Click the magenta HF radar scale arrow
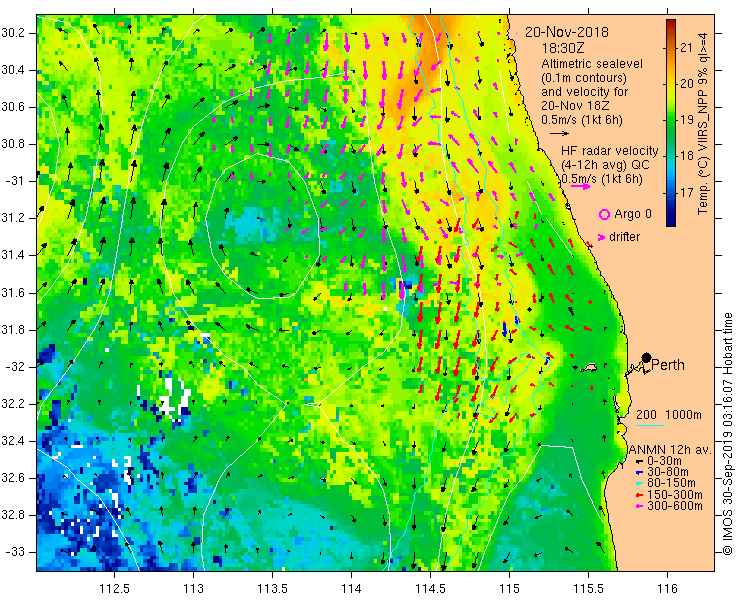 pos(580,186)
